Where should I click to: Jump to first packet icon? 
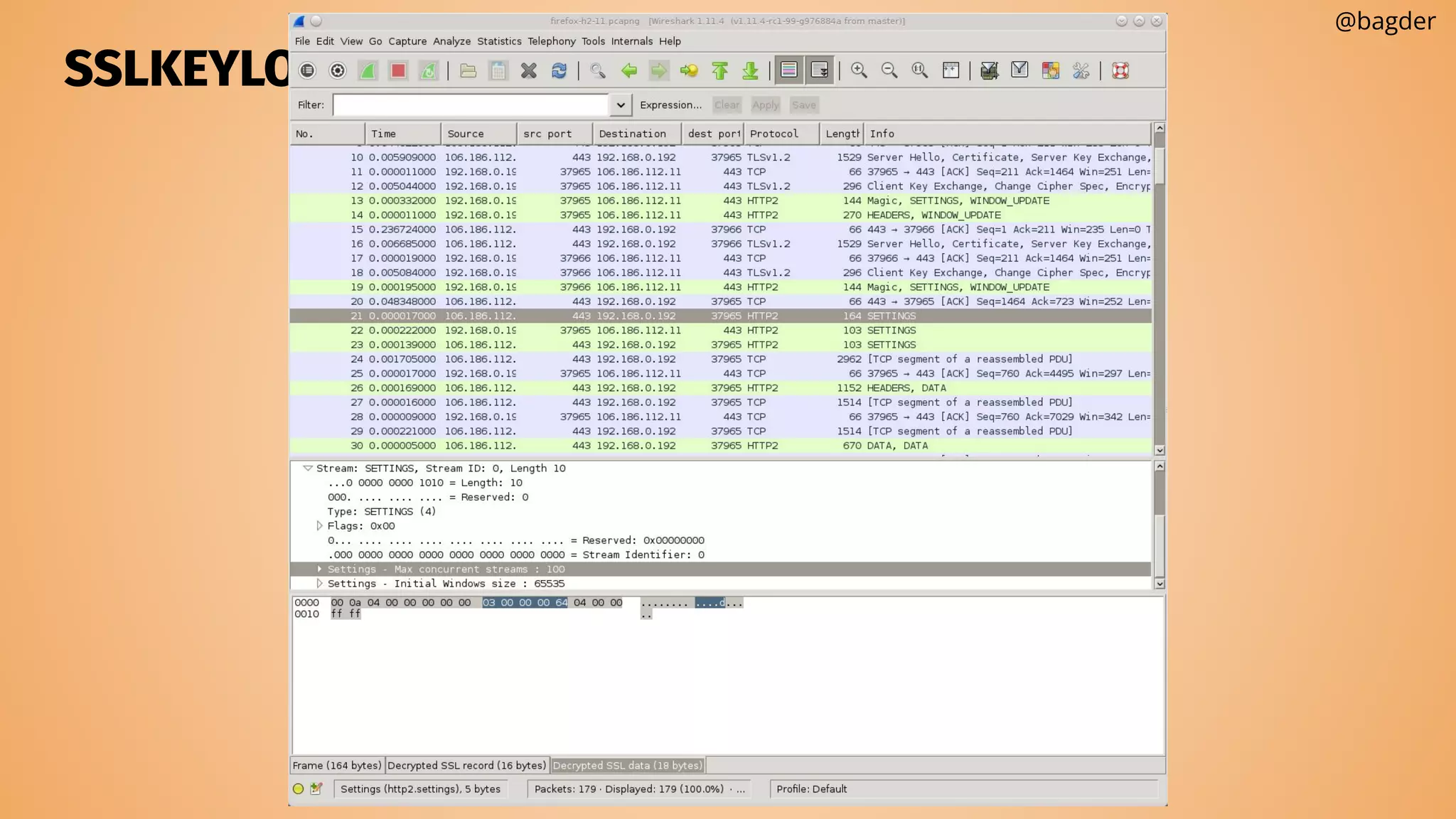(x=719, y=70)
